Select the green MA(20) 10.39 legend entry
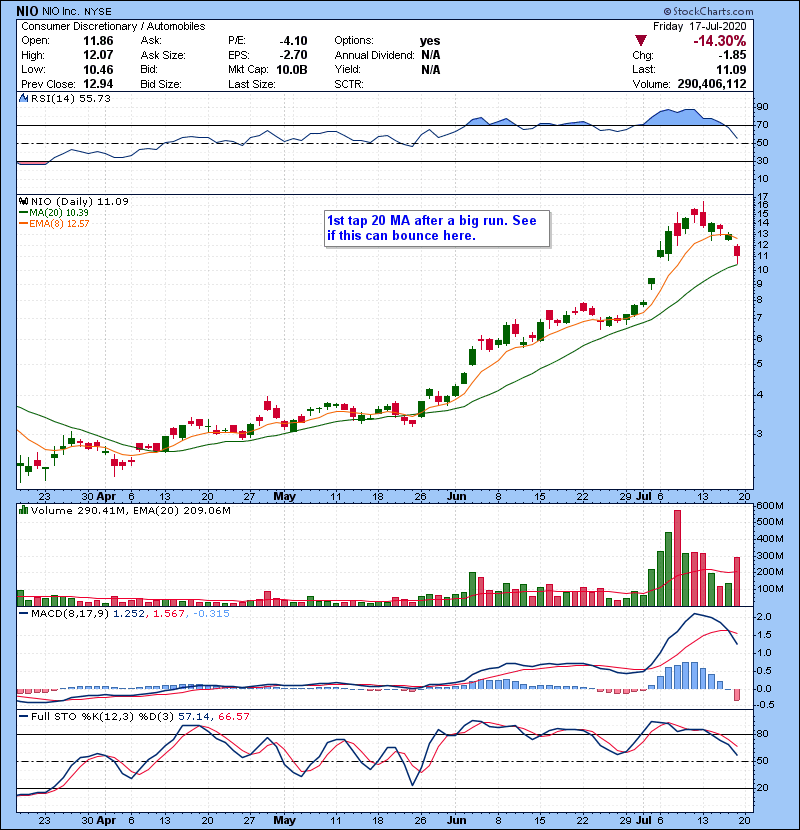Screen dimensions: 800x830 tap(53, 212)
